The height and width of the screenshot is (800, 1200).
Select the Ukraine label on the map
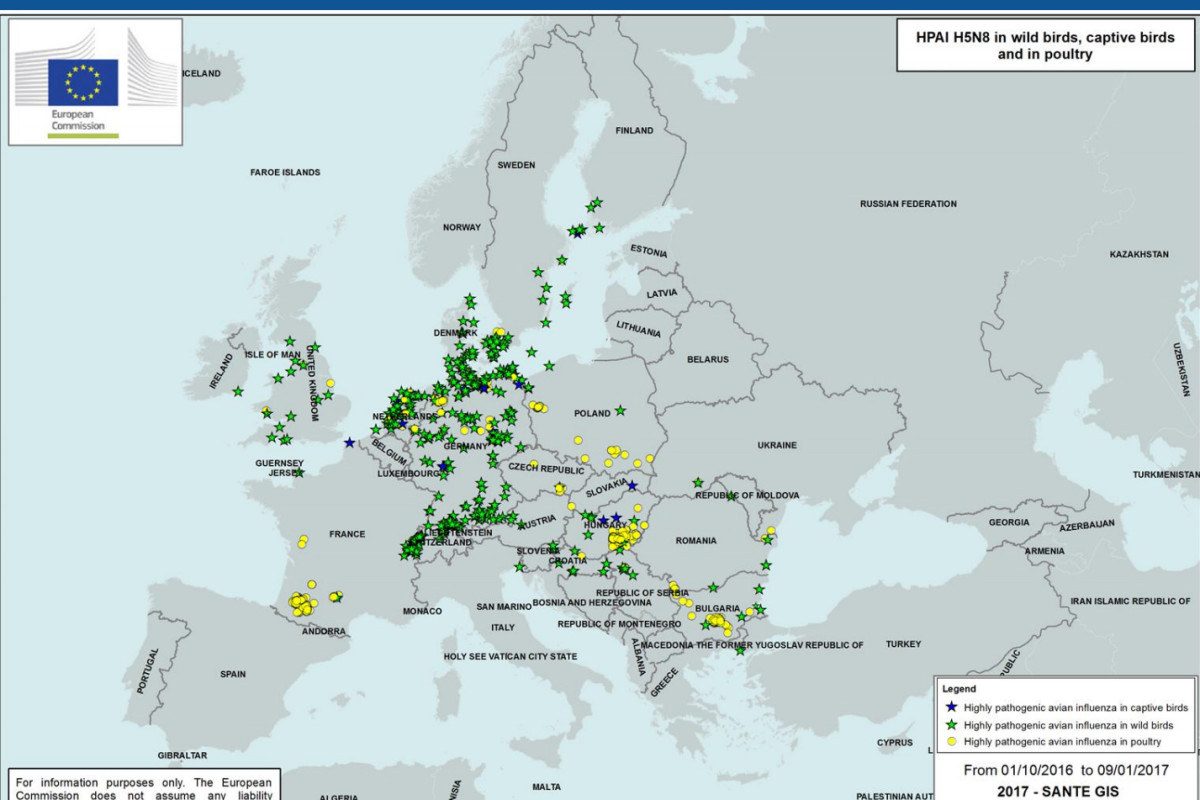[x=777, y=445]
